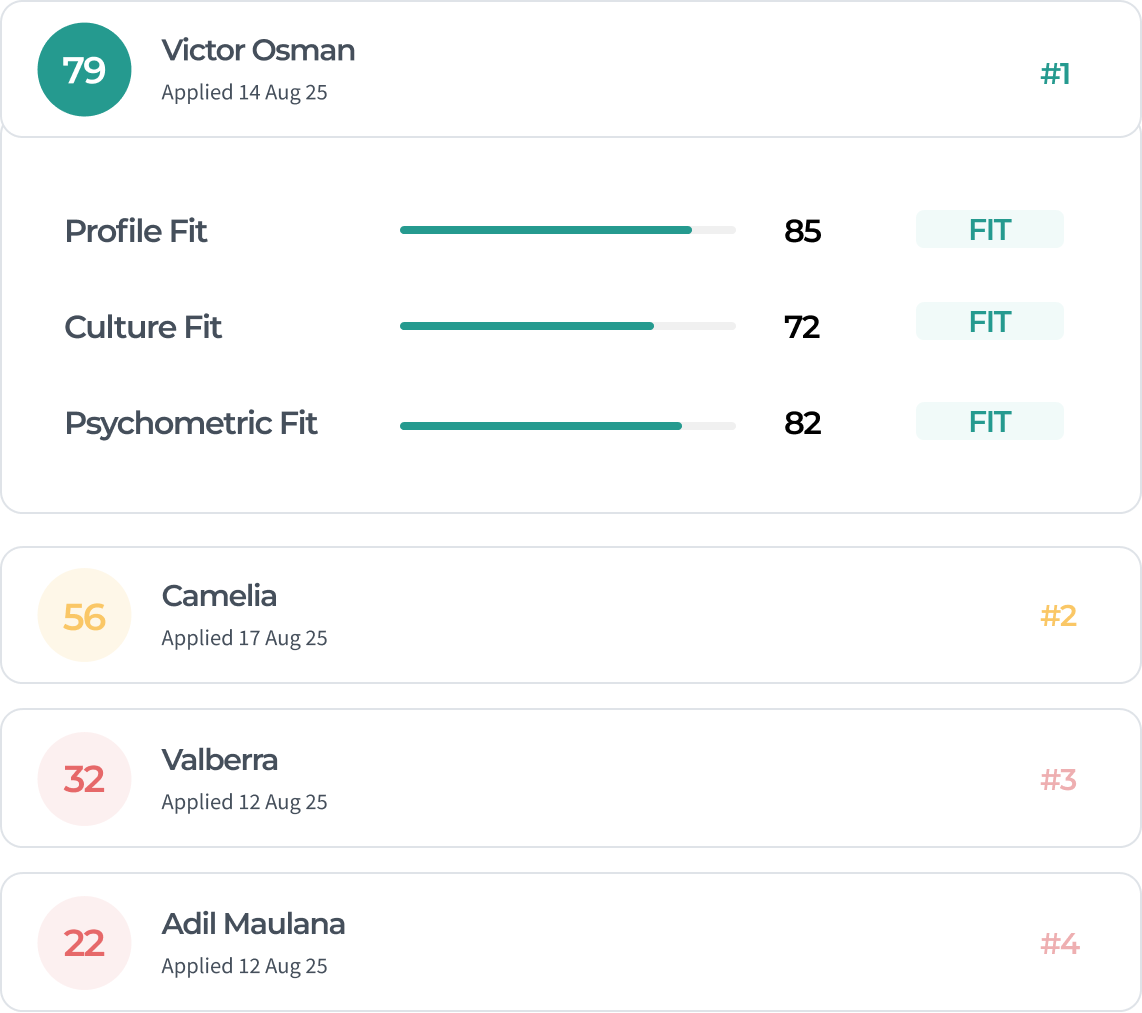Expand Camelia's candidate card

click(x=600, y=616)
